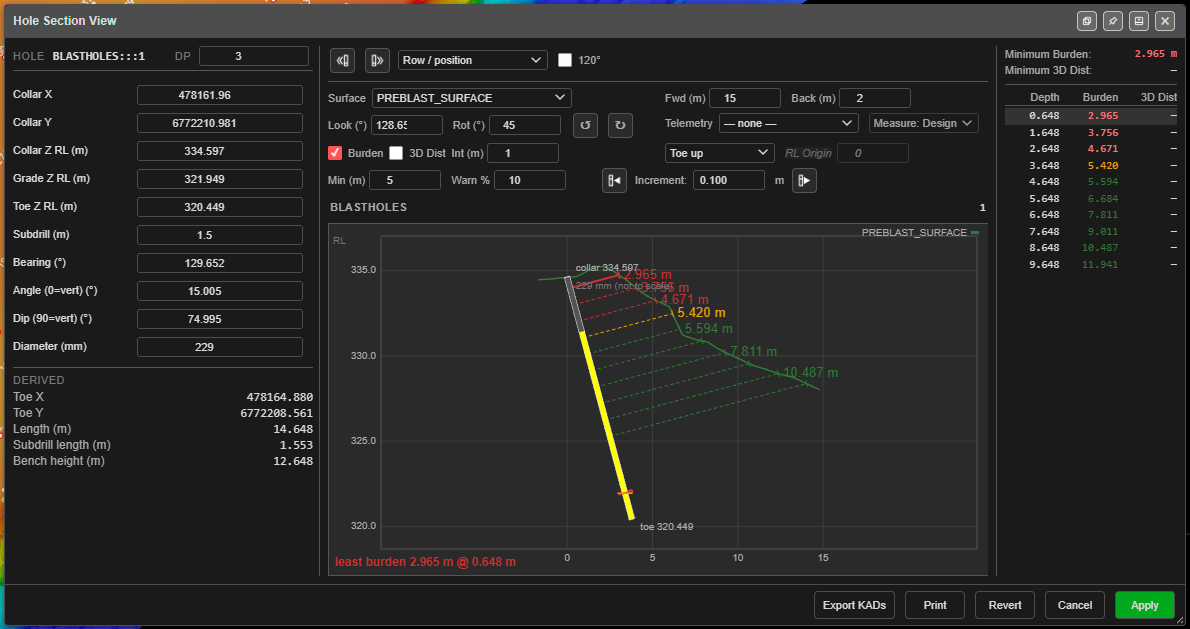
Task: Go to next hole arrow icon
Action: [377, 60]
